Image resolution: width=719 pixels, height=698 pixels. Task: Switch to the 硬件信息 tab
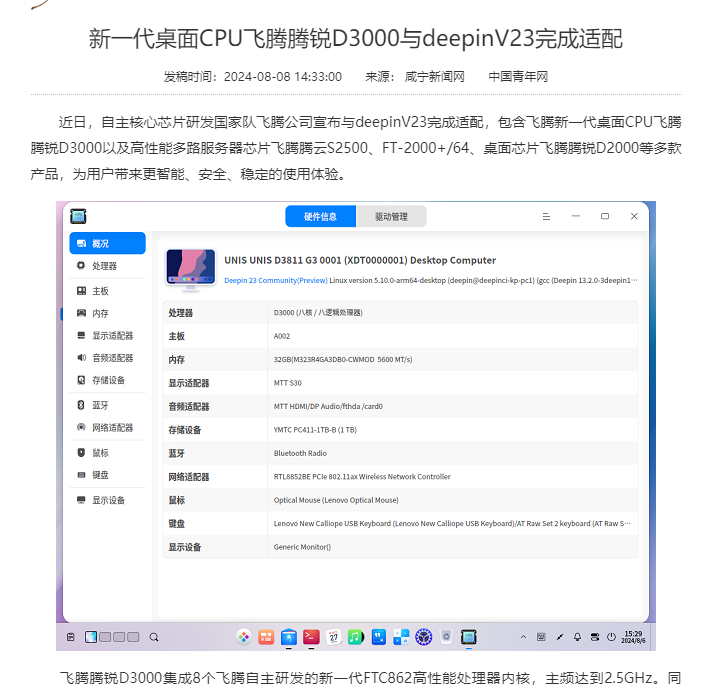321,216
